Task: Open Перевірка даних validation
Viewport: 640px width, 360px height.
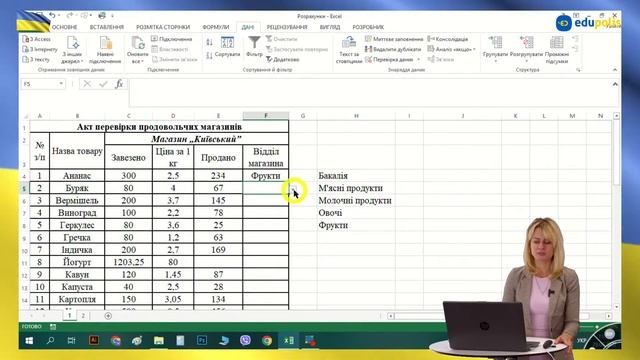Action: pyautogui.click(x=389, y=60)
